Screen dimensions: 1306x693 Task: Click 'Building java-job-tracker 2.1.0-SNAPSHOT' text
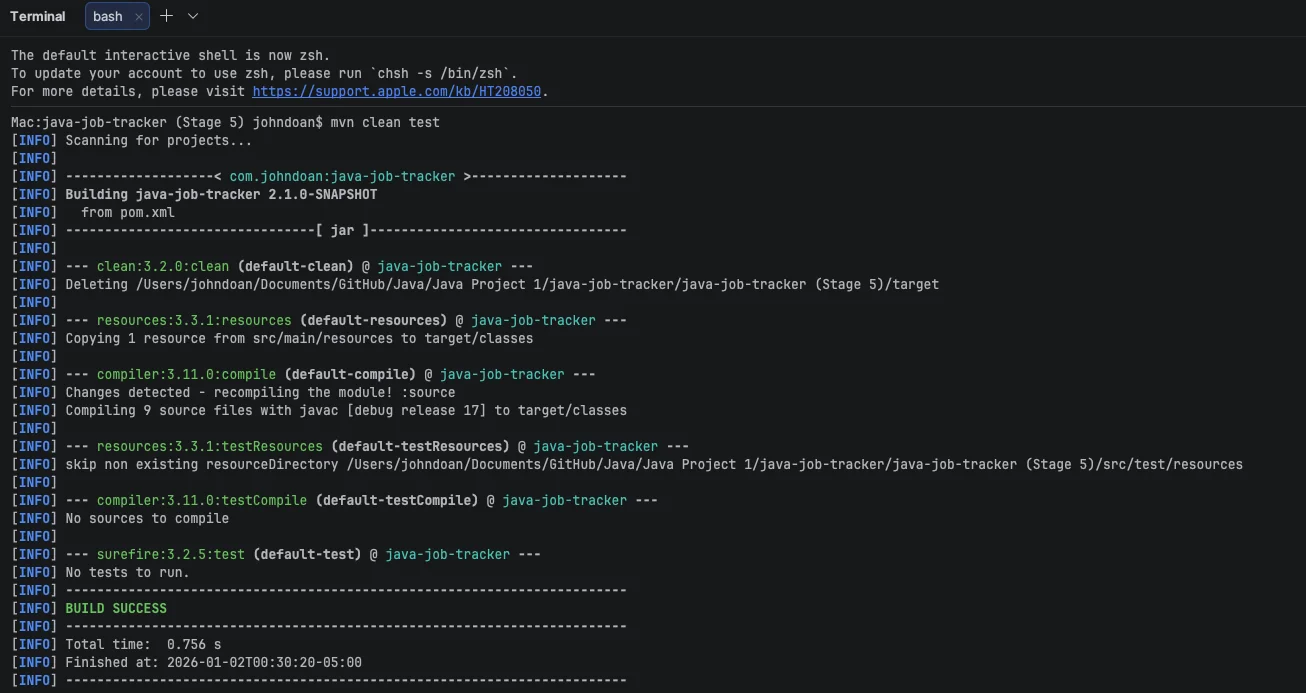[x=221, y=194]
